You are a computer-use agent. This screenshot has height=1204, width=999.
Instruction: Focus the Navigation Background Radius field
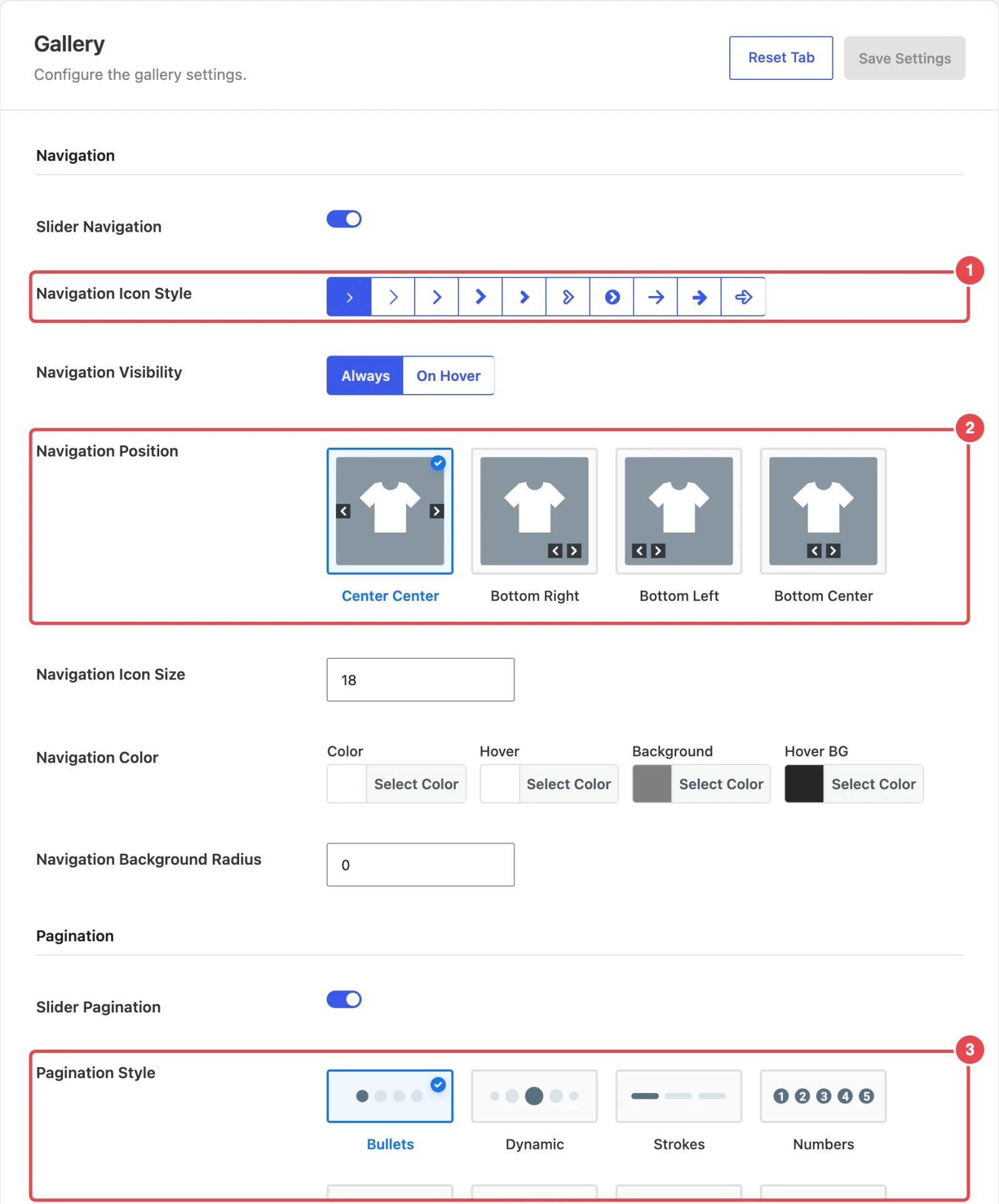(x=421, y=865)
